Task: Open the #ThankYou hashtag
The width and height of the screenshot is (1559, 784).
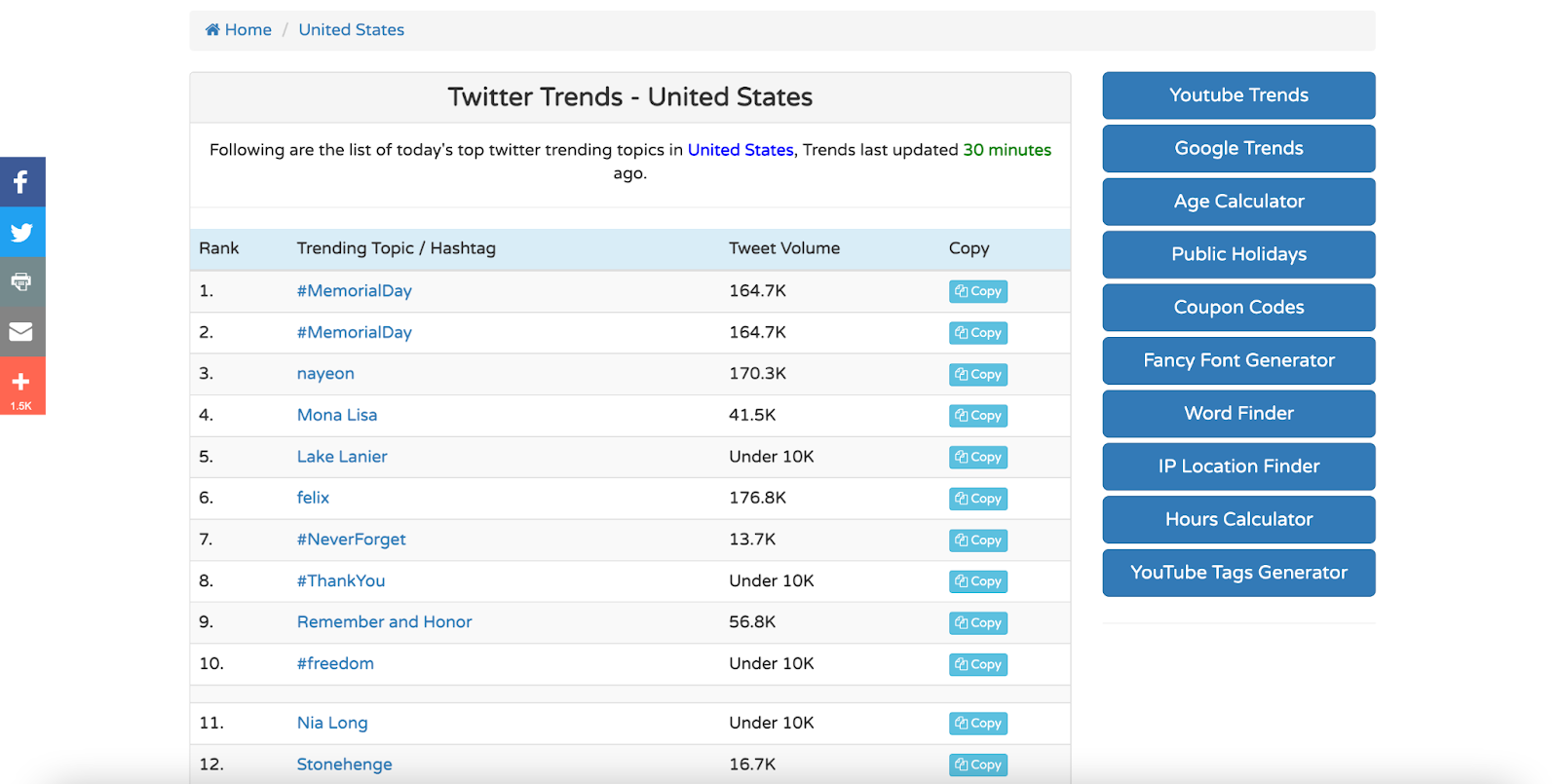Action: [341, 581]
